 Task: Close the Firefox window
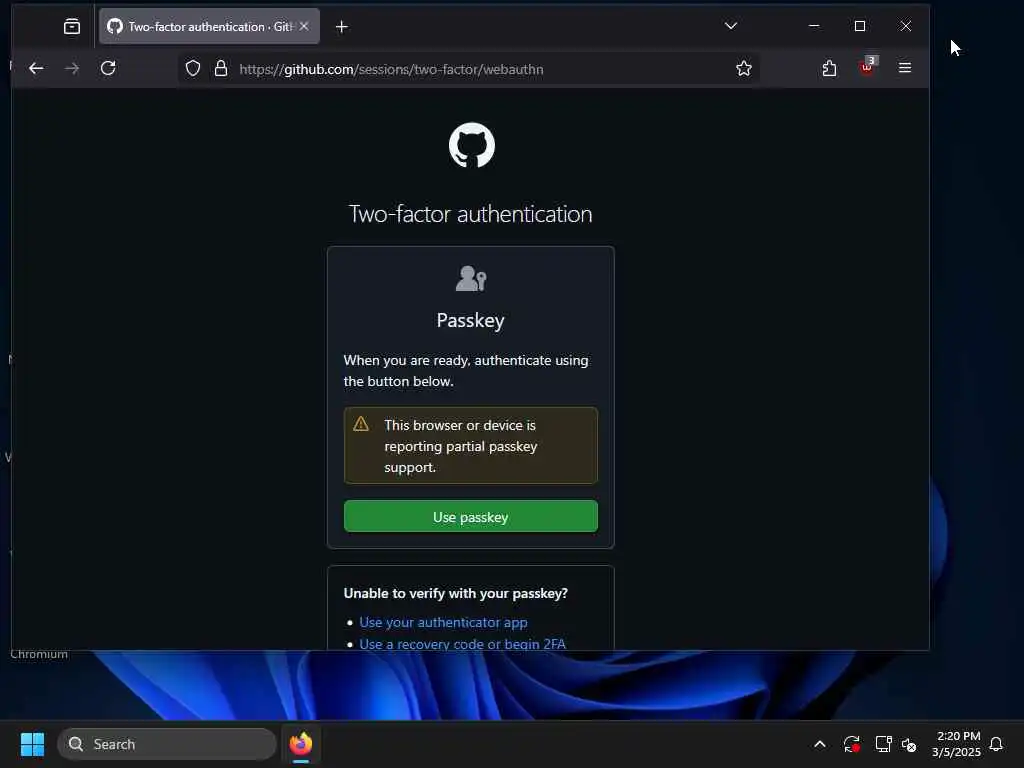(x=906, y=26)
